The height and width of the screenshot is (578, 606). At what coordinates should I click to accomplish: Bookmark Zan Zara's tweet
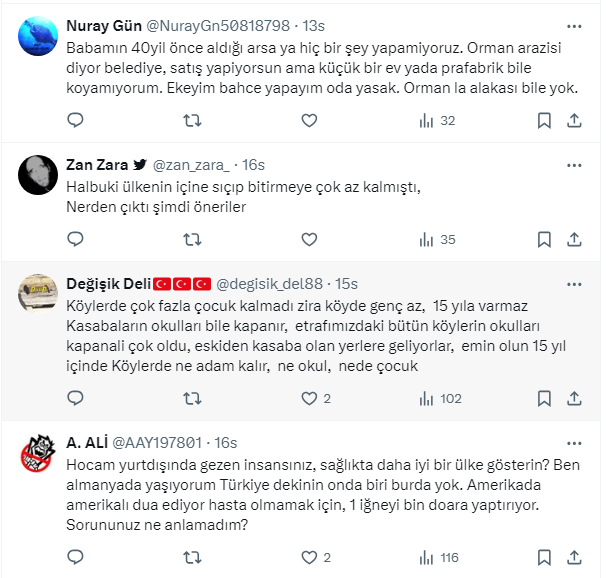[544, 240]
